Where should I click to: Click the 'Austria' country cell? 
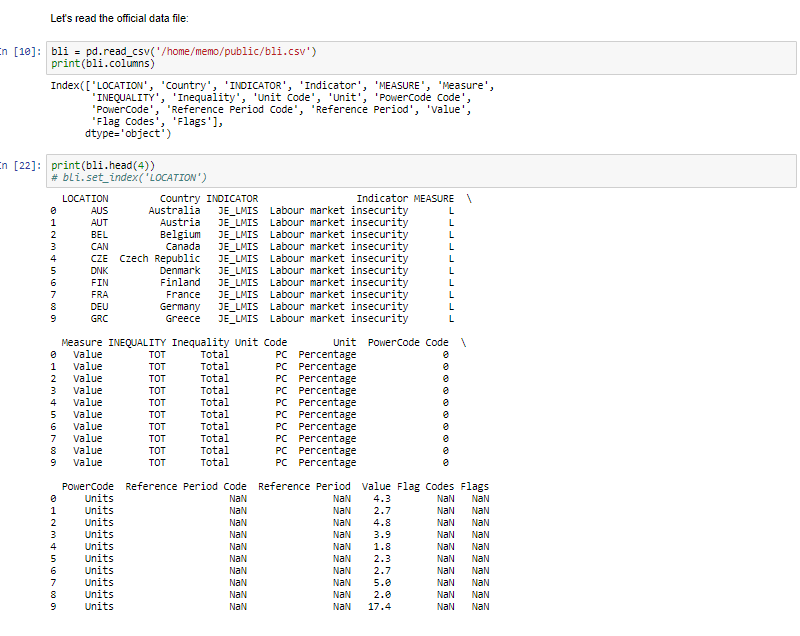point(180,222)
